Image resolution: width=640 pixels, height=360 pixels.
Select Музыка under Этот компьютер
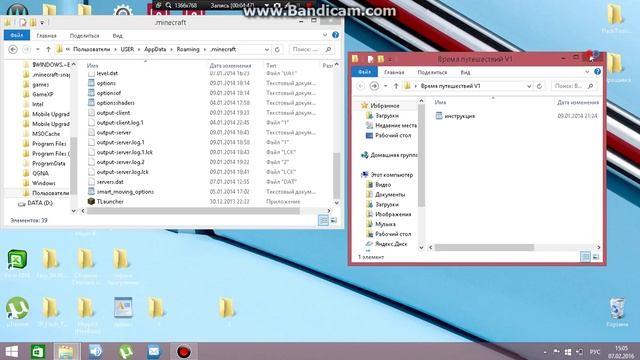tap(385, 224)
